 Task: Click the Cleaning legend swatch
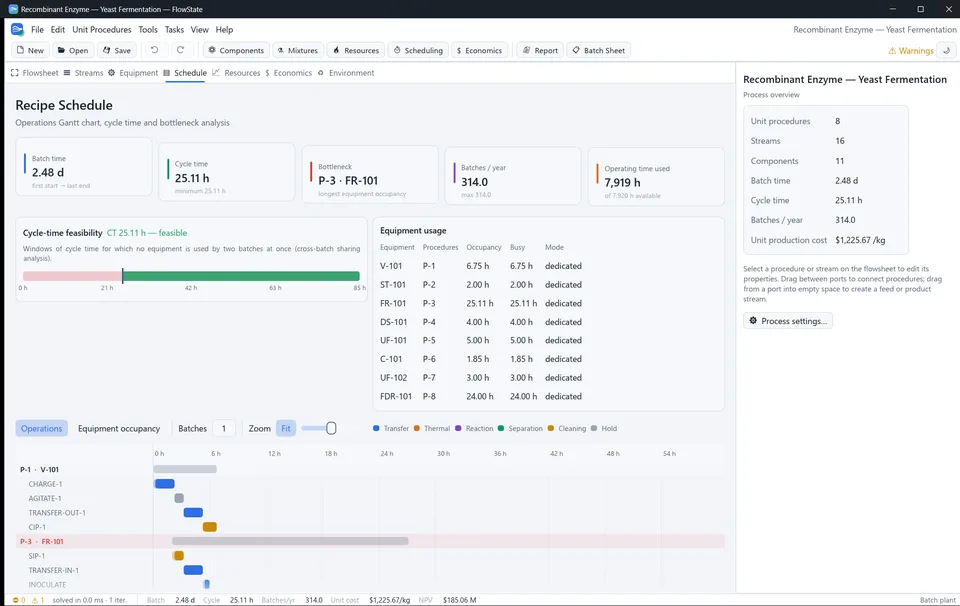pyautogui.click(x=551, y=428)
